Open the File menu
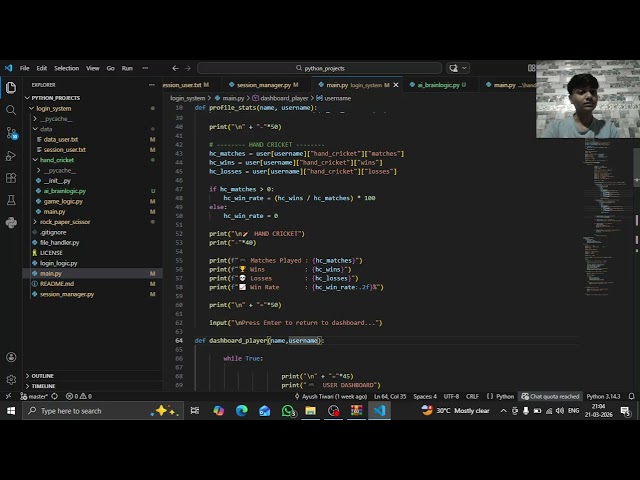This screenshot has width=640, height=480. [x=24, y=68]
